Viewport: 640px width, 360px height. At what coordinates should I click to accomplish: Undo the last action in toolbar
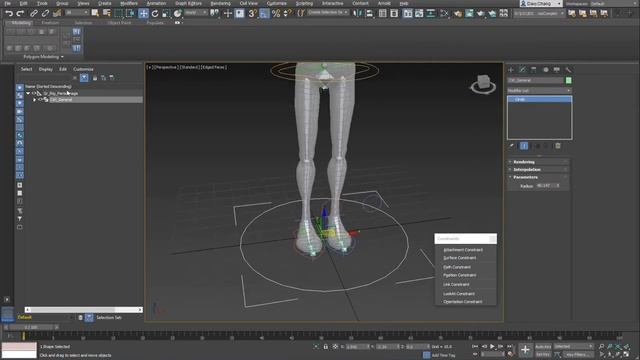click(9, 13)
